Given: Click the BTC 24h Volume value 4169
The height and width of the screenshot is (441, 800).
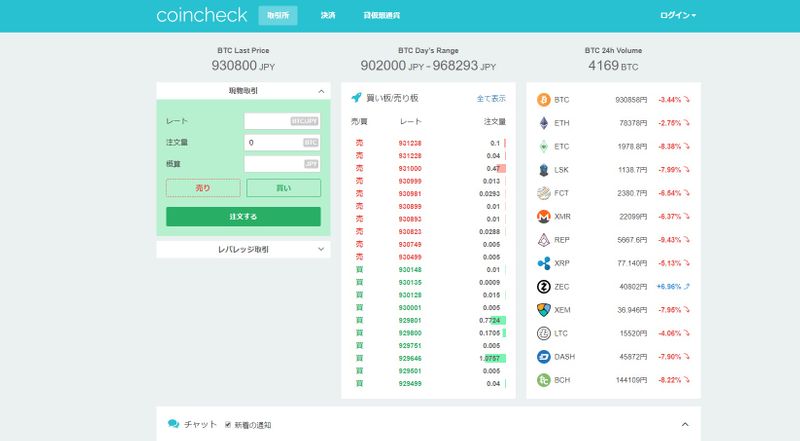Looking at the screenshot, I should [604, 65].
